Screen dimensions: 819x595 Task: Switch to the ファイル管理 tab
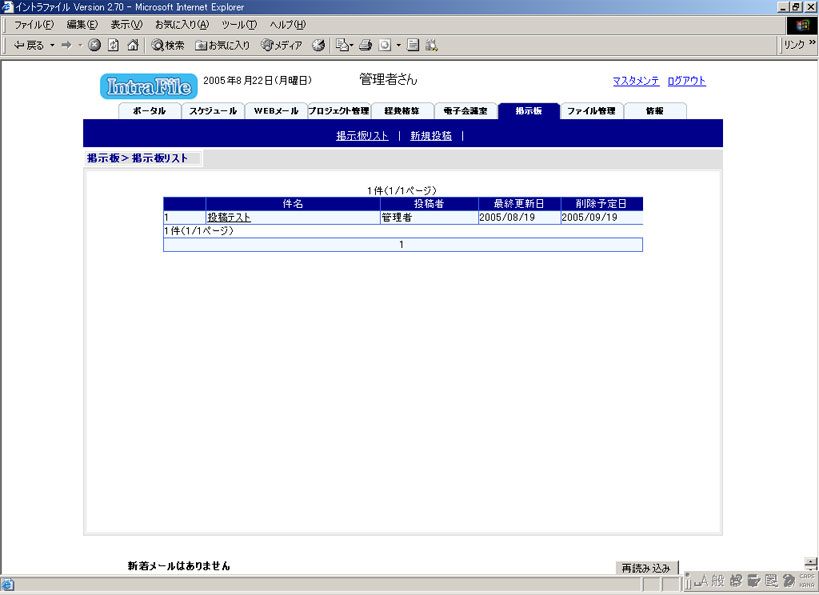click(x=591, y=111)
